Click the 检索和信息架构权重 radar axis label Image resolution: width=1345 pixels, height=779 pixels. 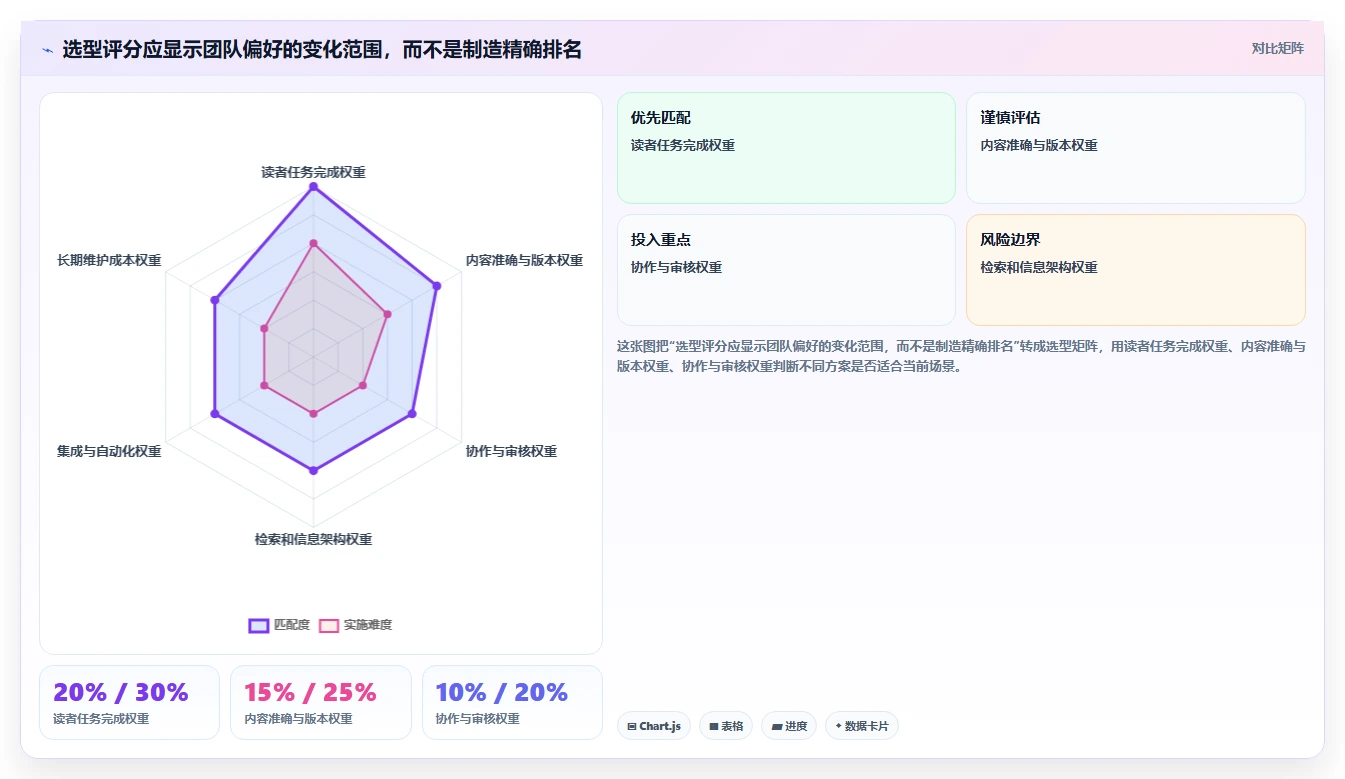(313, 540)
